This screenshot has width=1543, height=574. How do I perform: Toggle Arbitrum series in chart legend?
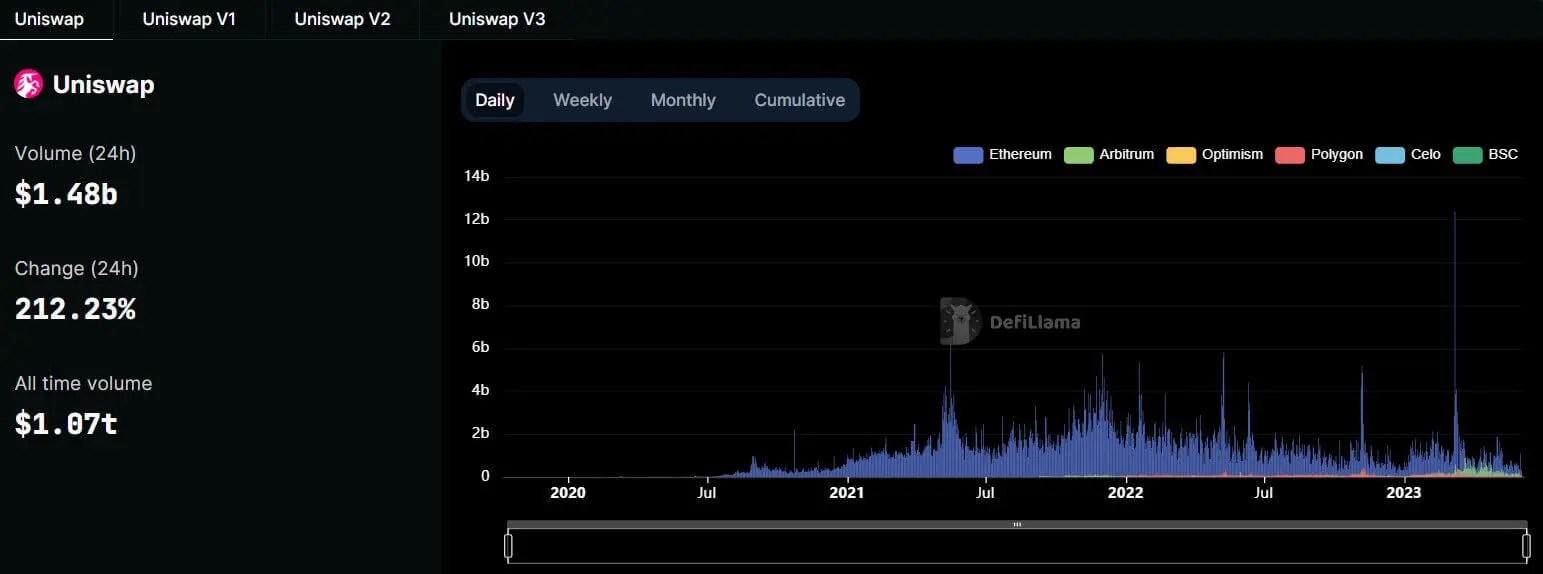[x=1110, y=155]
